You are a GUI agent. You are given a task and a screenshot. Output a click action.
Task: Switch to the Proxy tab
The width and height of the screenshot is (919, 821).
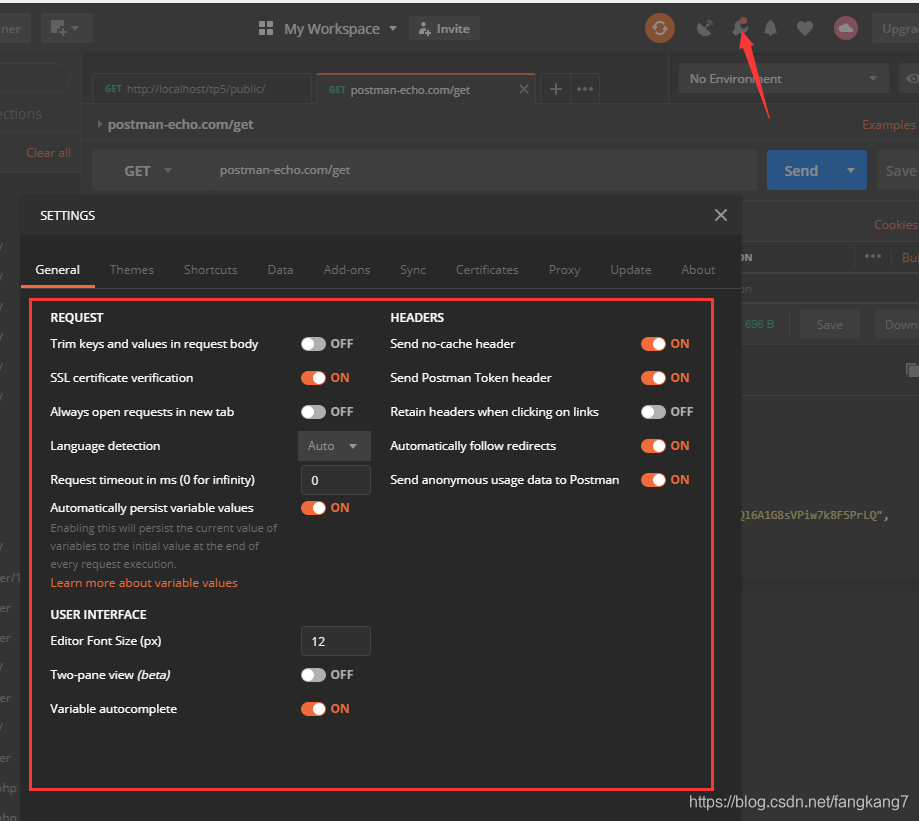[564, 270]
